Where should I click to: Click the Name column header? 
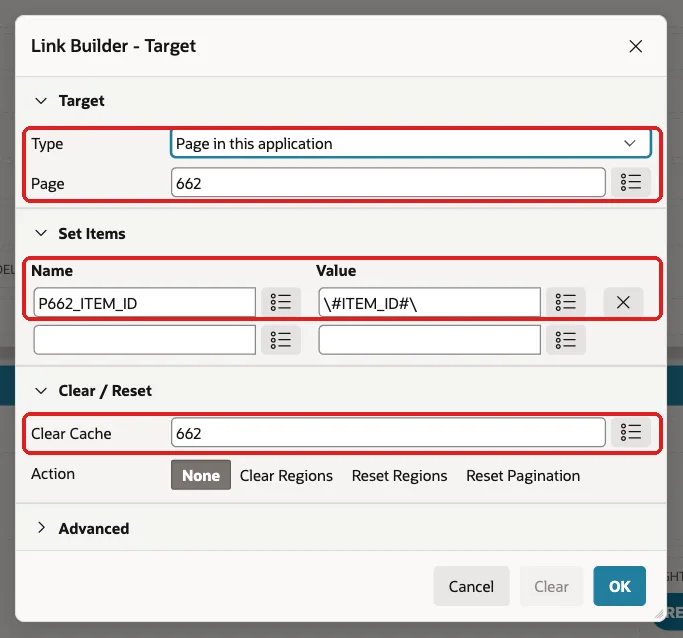point(52,270)
